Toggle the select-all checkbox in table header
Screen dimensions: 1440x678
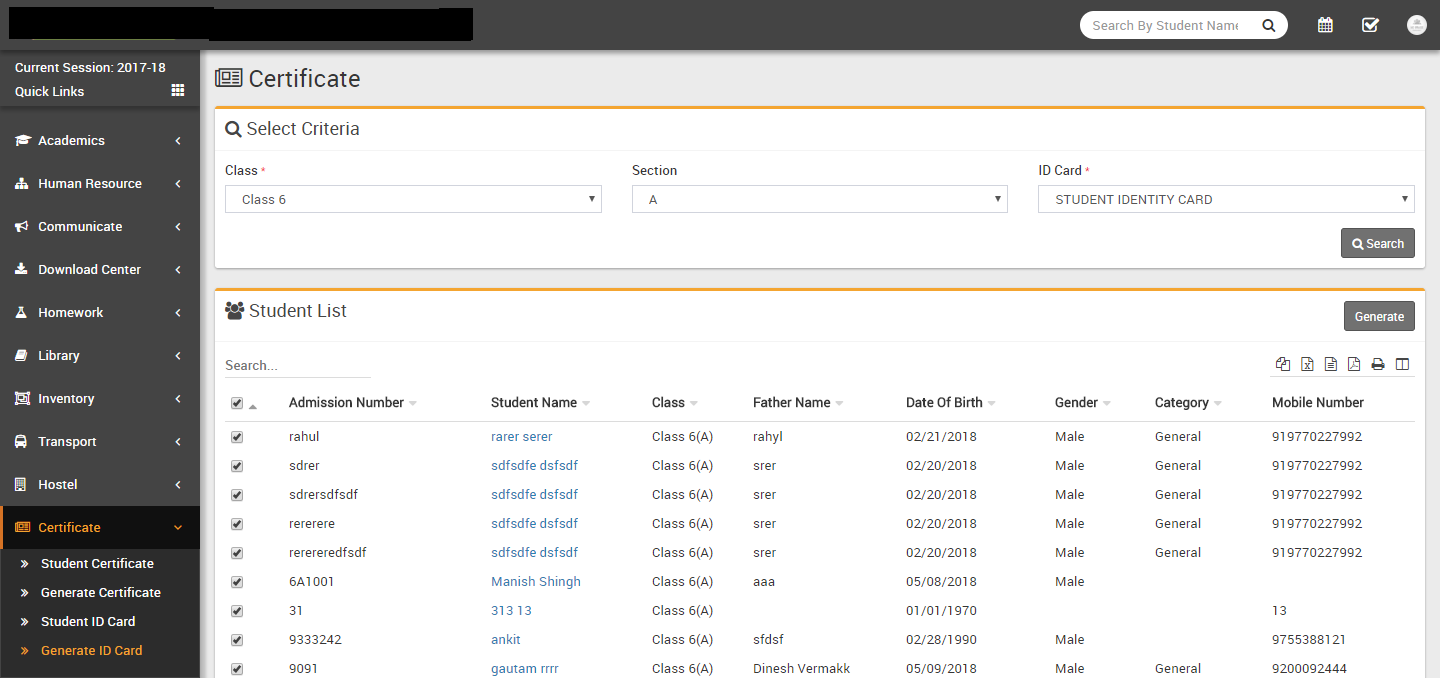[237, 403]
